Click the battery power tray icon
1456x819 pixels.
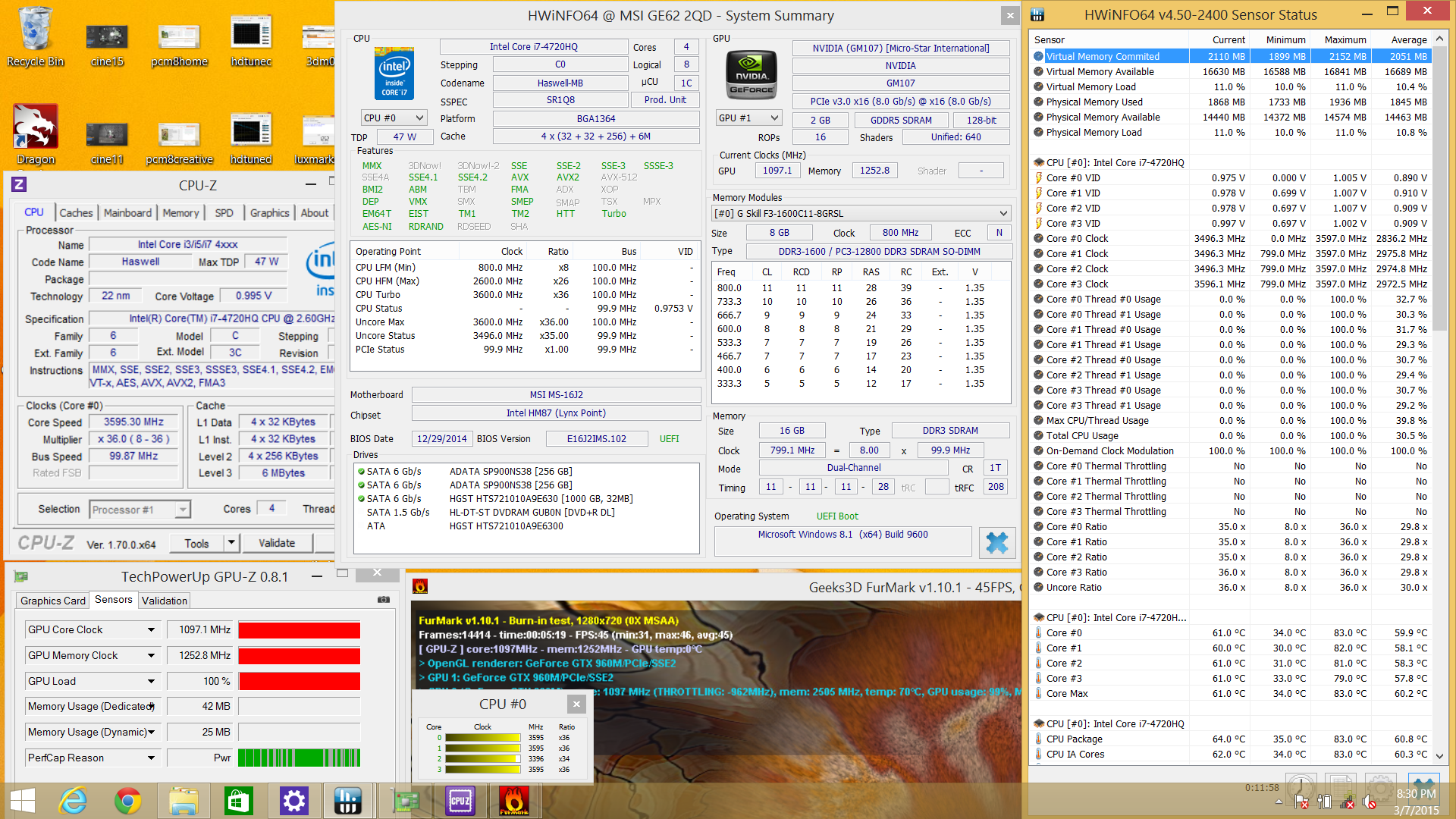[x=1324, y=802]
